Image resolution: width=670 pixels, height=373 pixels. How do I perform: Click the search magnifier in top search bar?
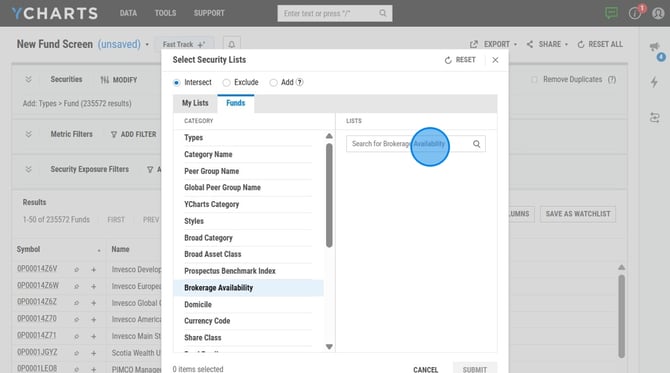coord(383,13)
